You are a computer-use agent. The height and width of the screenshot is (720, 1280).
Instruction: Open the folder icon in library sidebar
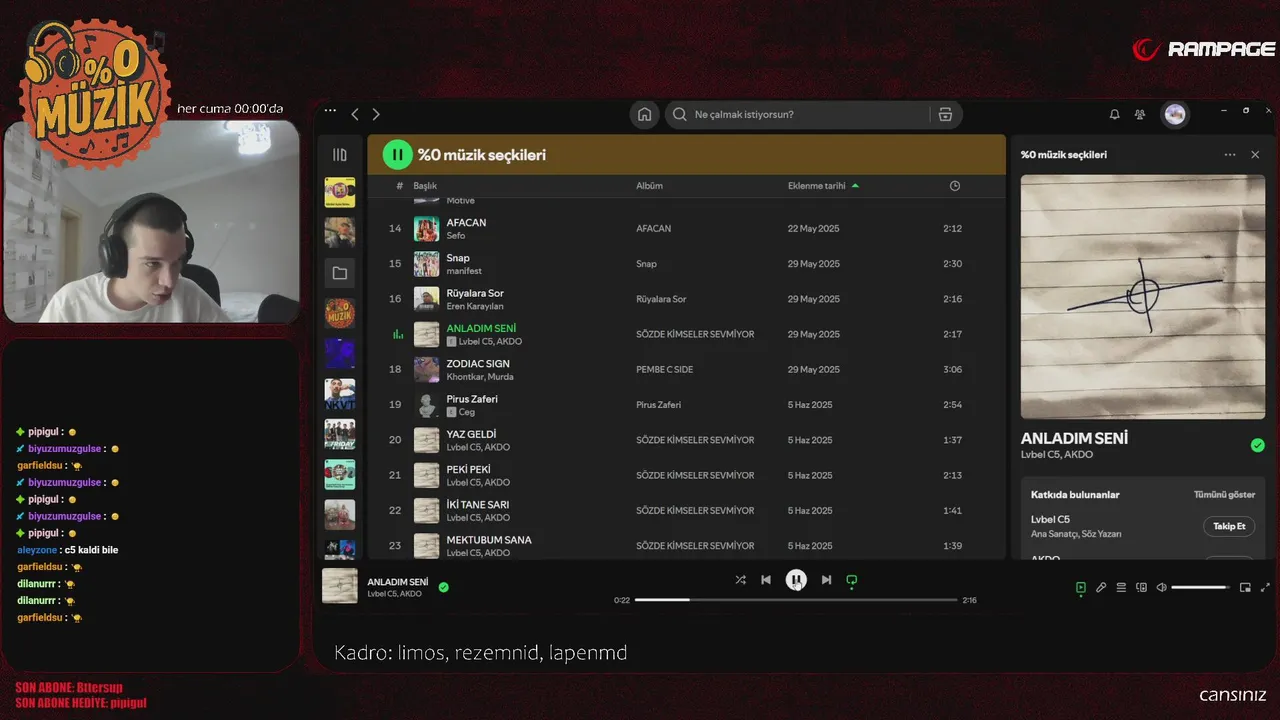(x=340, y=273)
